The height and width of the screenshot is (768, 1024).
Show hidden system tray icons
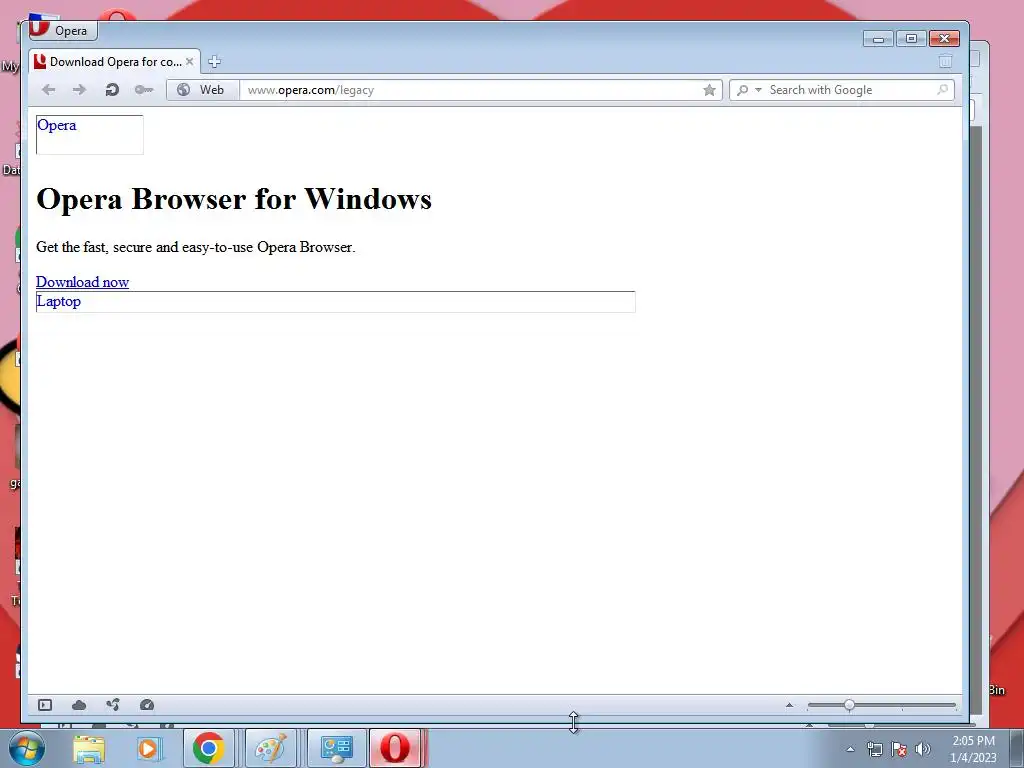click(850, 749)
